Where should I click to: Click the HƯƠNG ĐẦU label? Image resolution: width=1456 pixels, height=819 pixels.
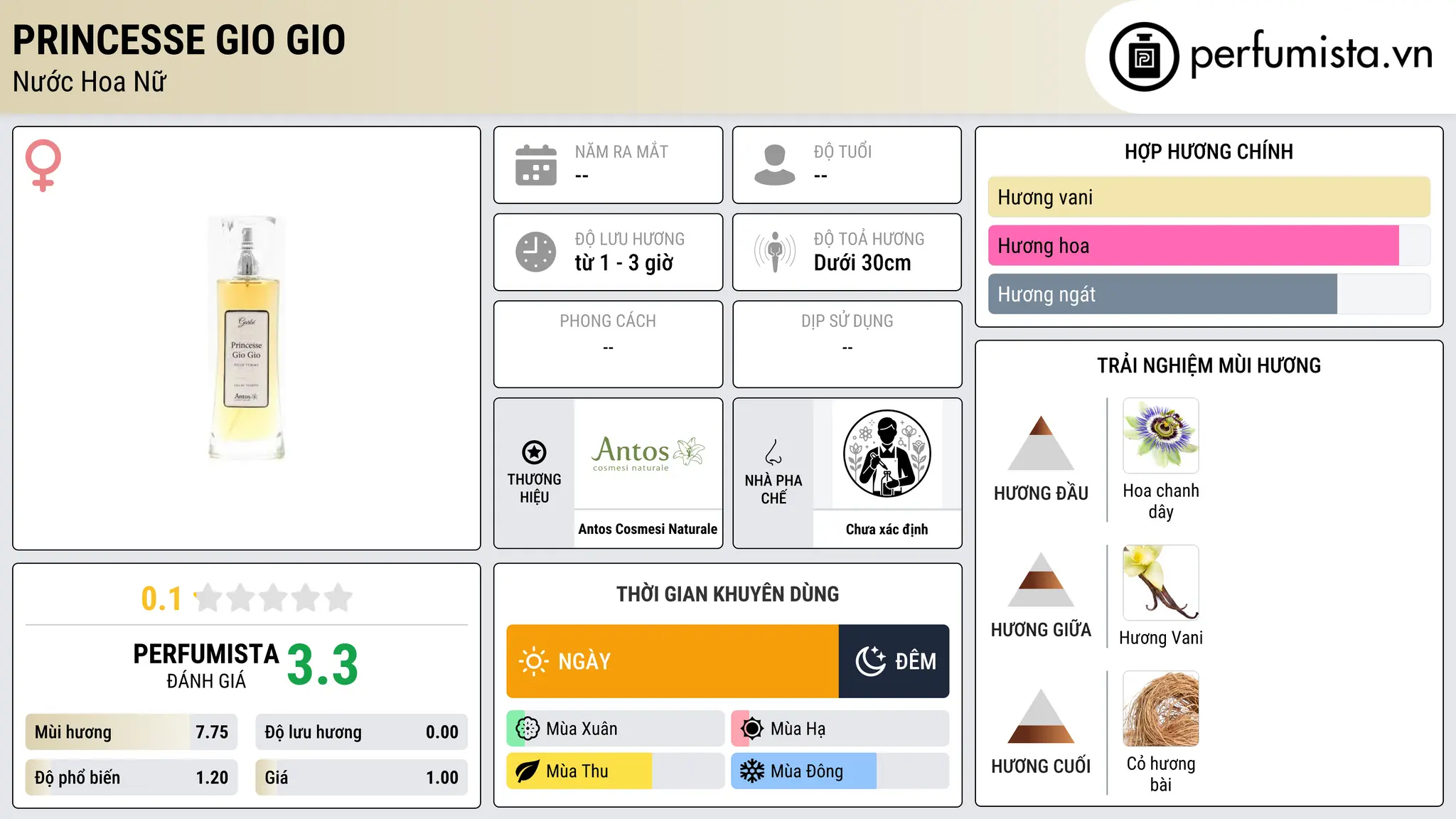1041,493
